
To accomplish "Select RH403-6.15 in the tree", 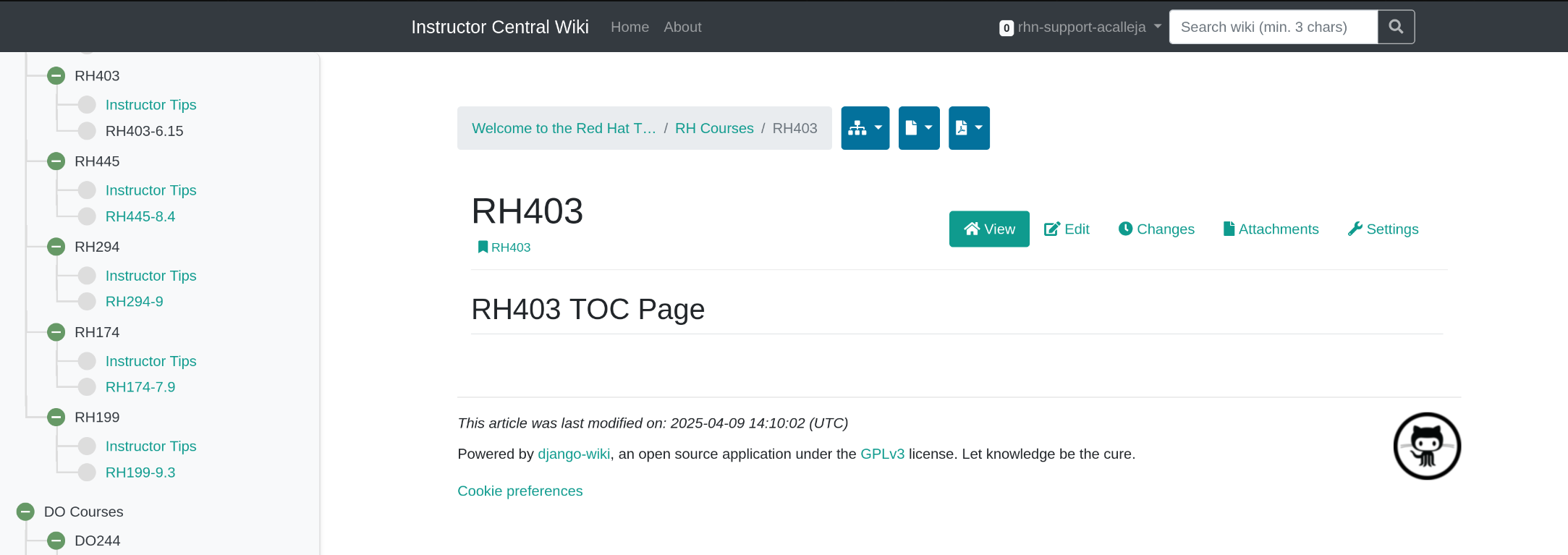I will 144,131.
